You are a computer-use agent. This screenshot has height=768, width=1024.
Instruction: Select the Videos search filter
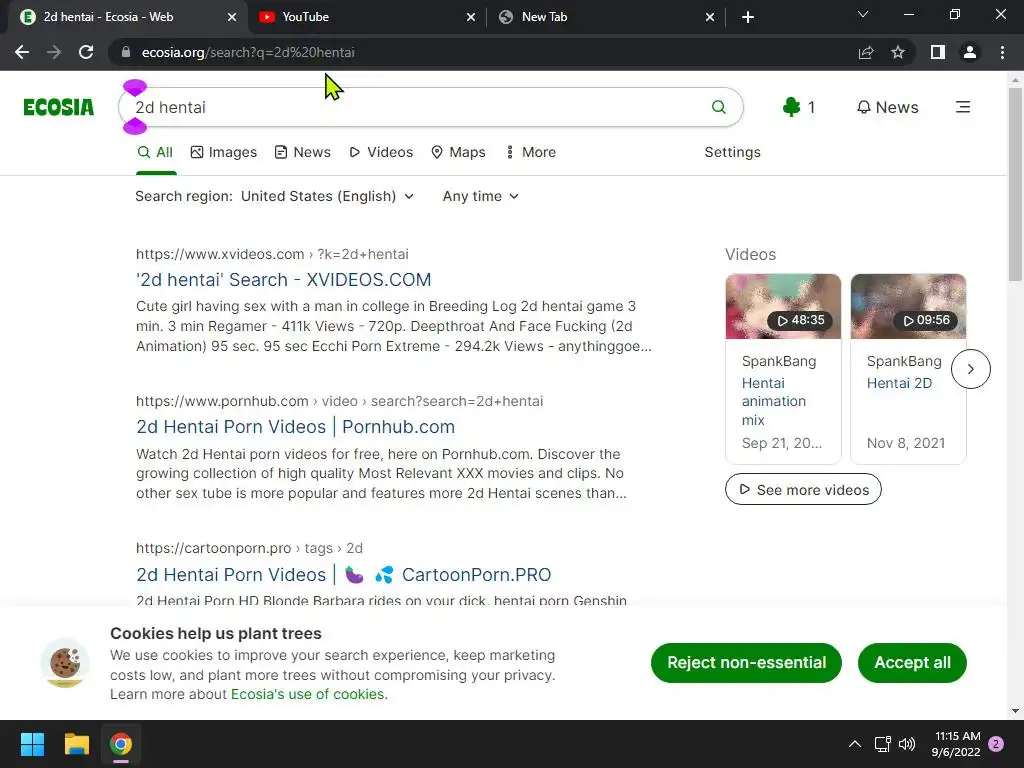[x=381, y=152]
